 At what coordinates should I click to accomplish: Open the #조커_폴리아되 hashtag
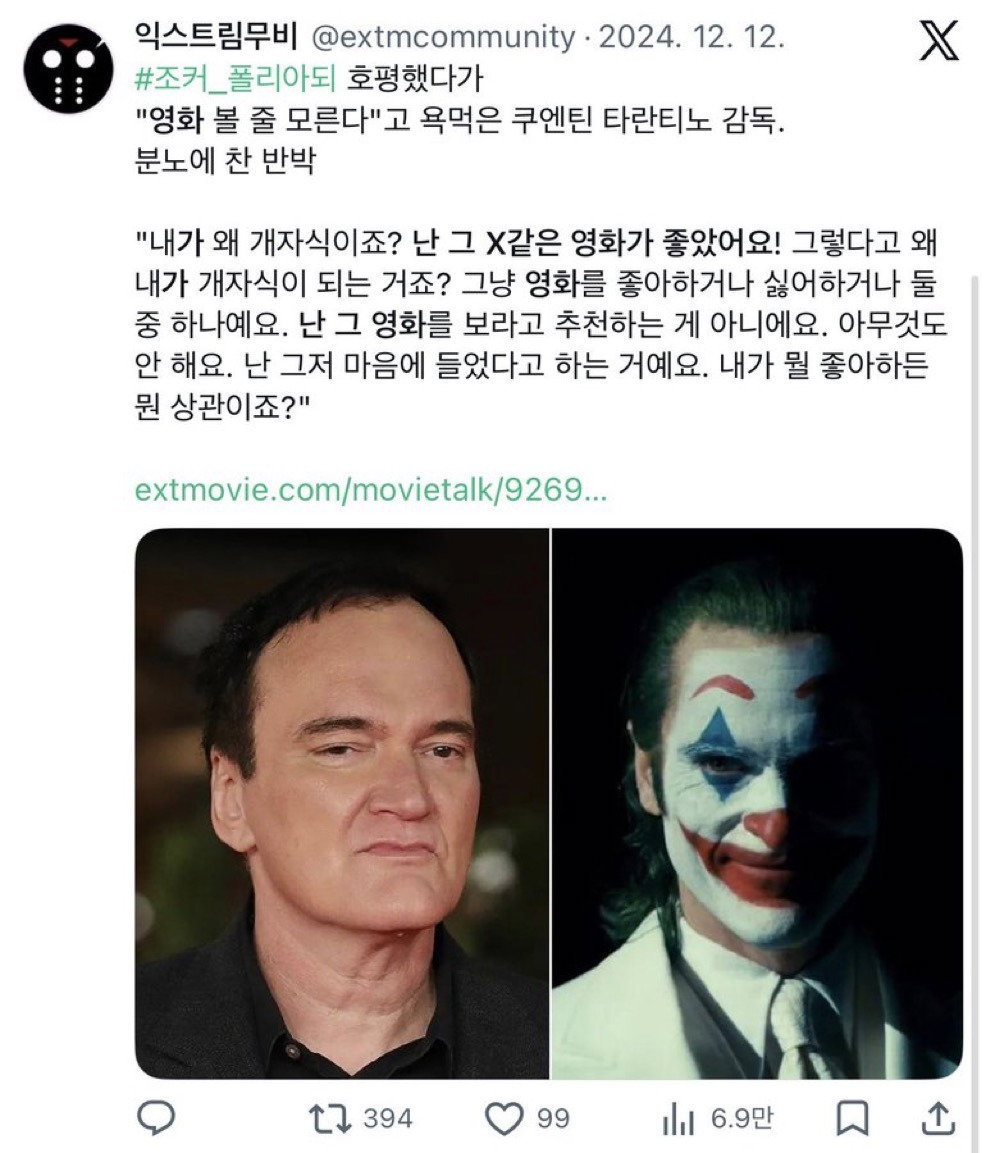(235, 78)
